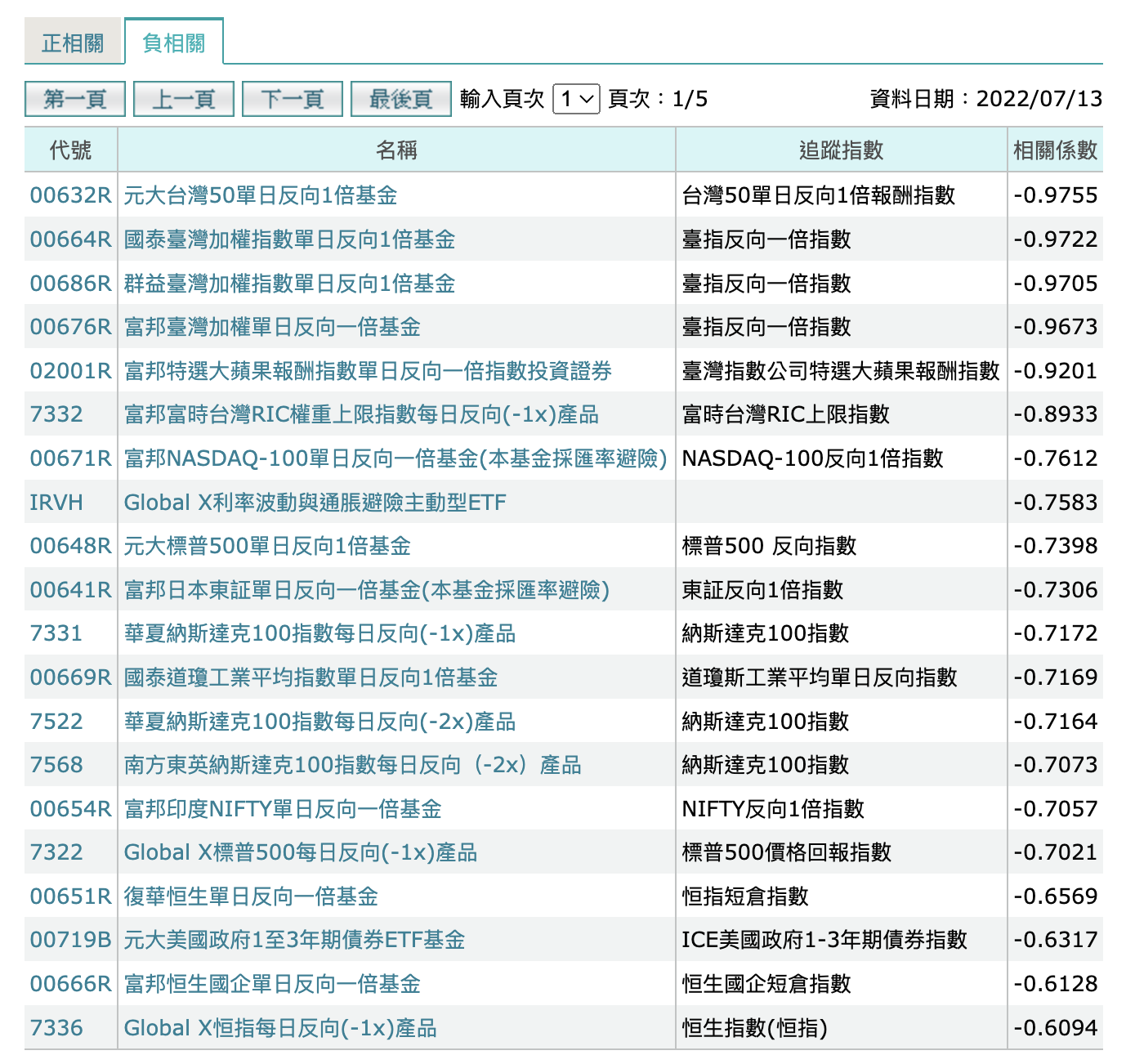The width and height of the screenshot is (1126, 1064).
Task: Select the 負相關 tab
Action: 173,42
